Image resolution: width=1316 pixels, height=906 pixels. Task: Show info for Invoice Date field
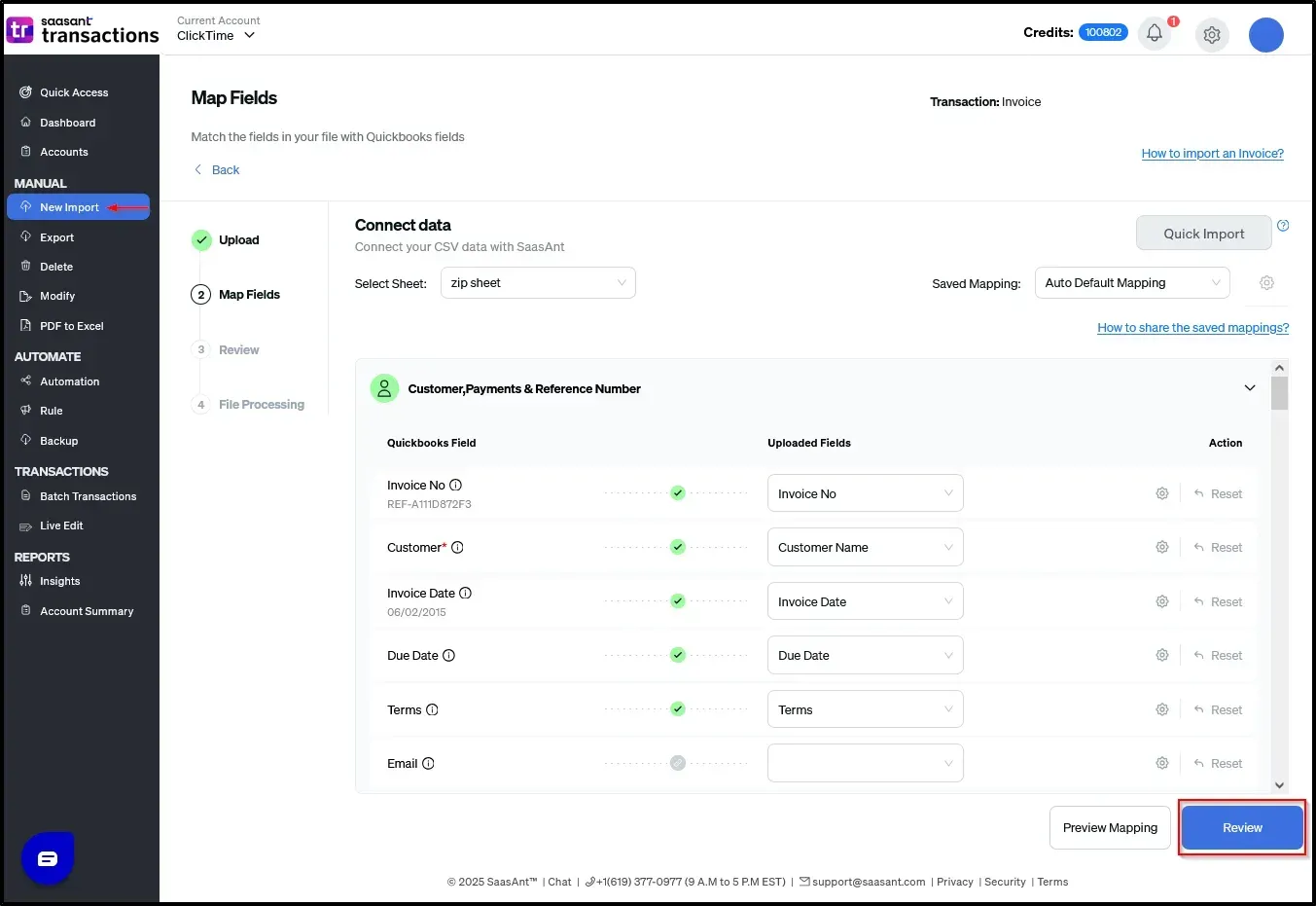coord(465,593)
